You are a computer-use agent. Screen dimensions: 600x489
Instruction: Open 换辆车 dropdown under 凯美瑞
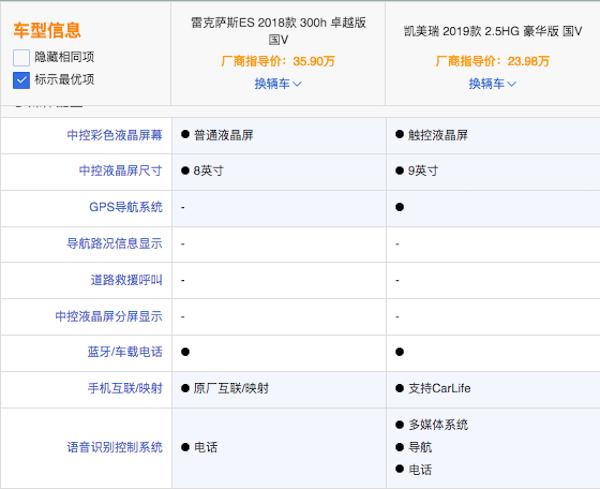pyautogui.click(x=492, y=83)
